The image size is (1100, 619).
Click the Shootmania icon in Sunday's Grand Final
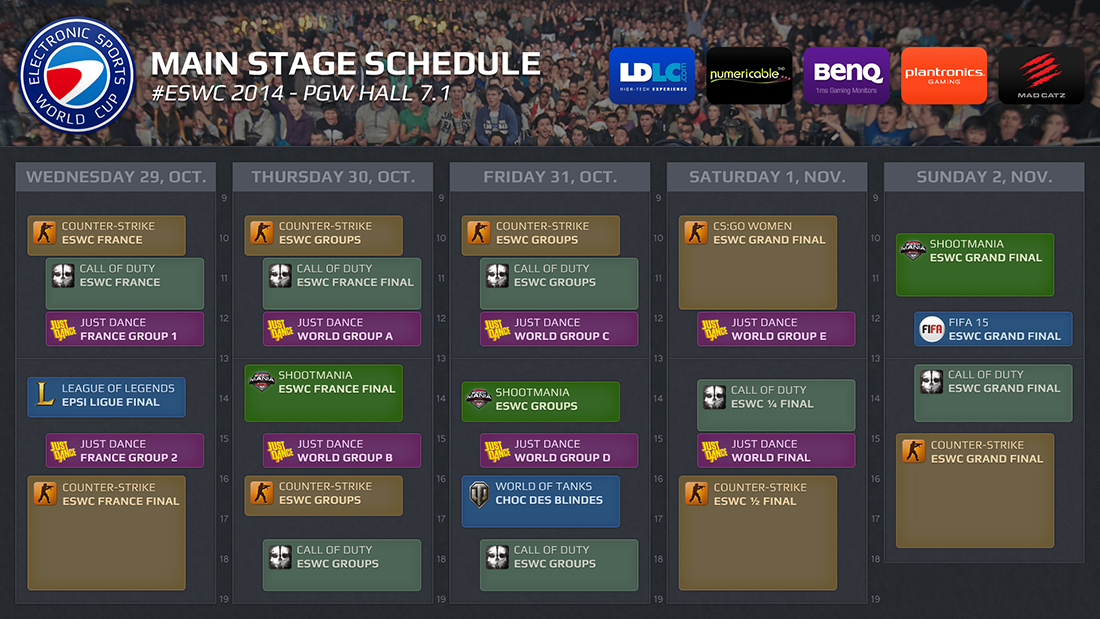pyautogui.click(x=913, y=249)
